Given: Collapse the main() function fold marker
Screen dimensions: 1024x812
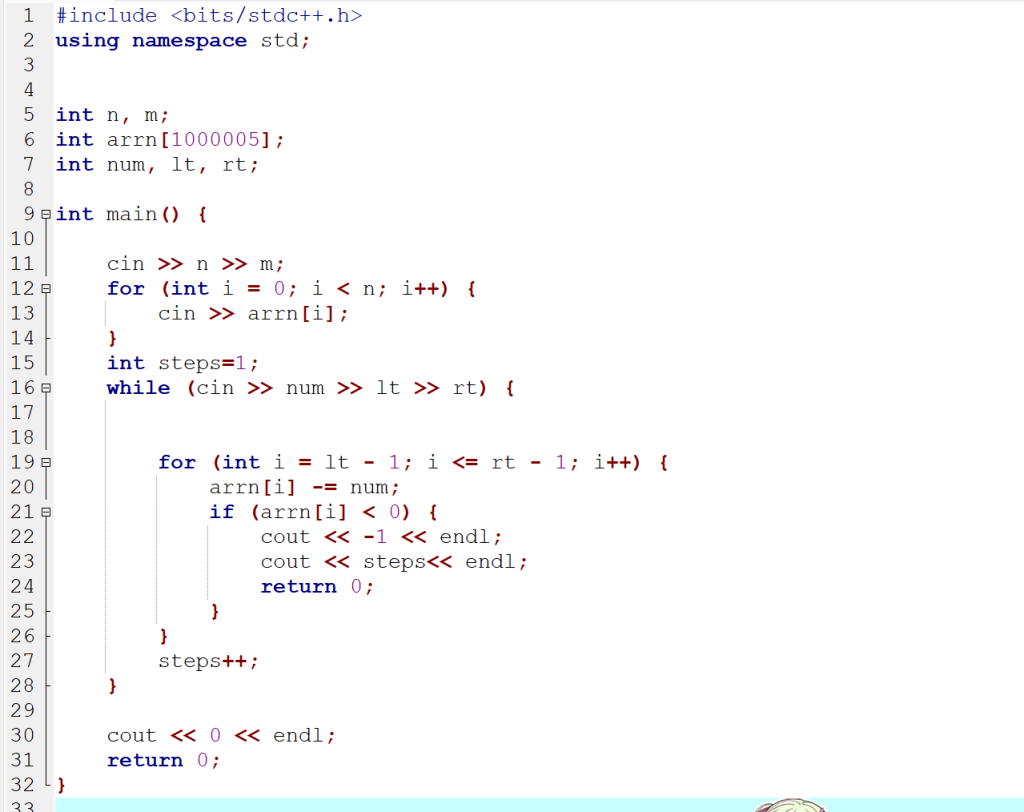Looking at the screenshot, I should [46, 215].
